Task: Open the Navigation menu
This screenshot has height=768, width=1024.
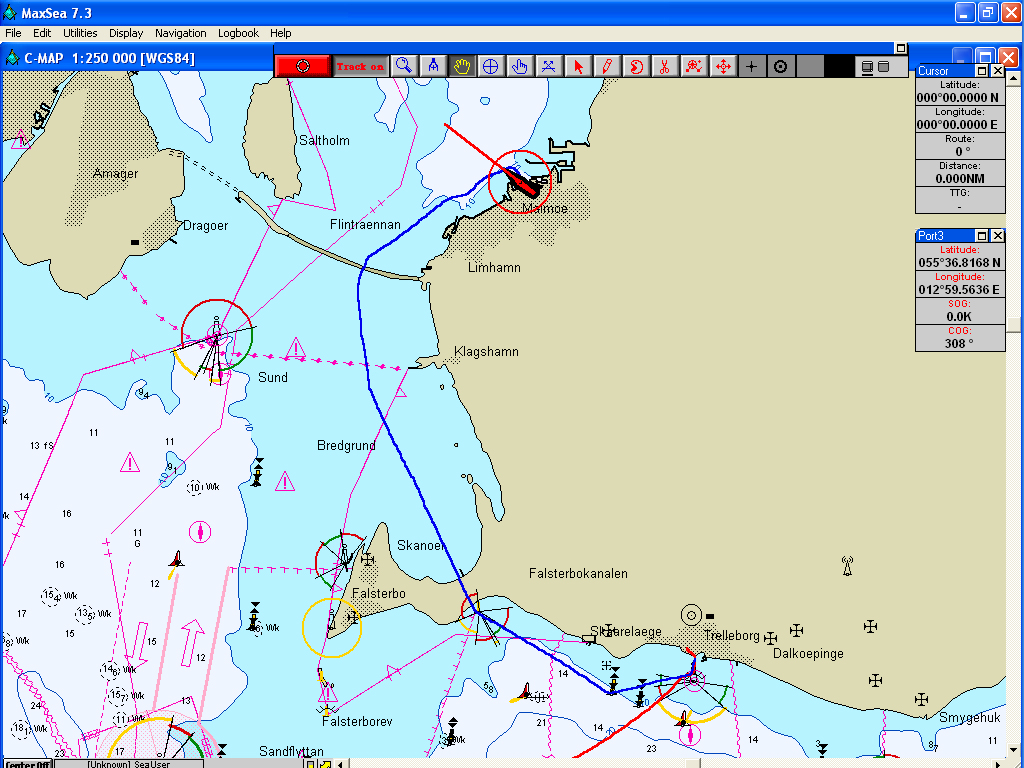Action: (x=181, y=33)
